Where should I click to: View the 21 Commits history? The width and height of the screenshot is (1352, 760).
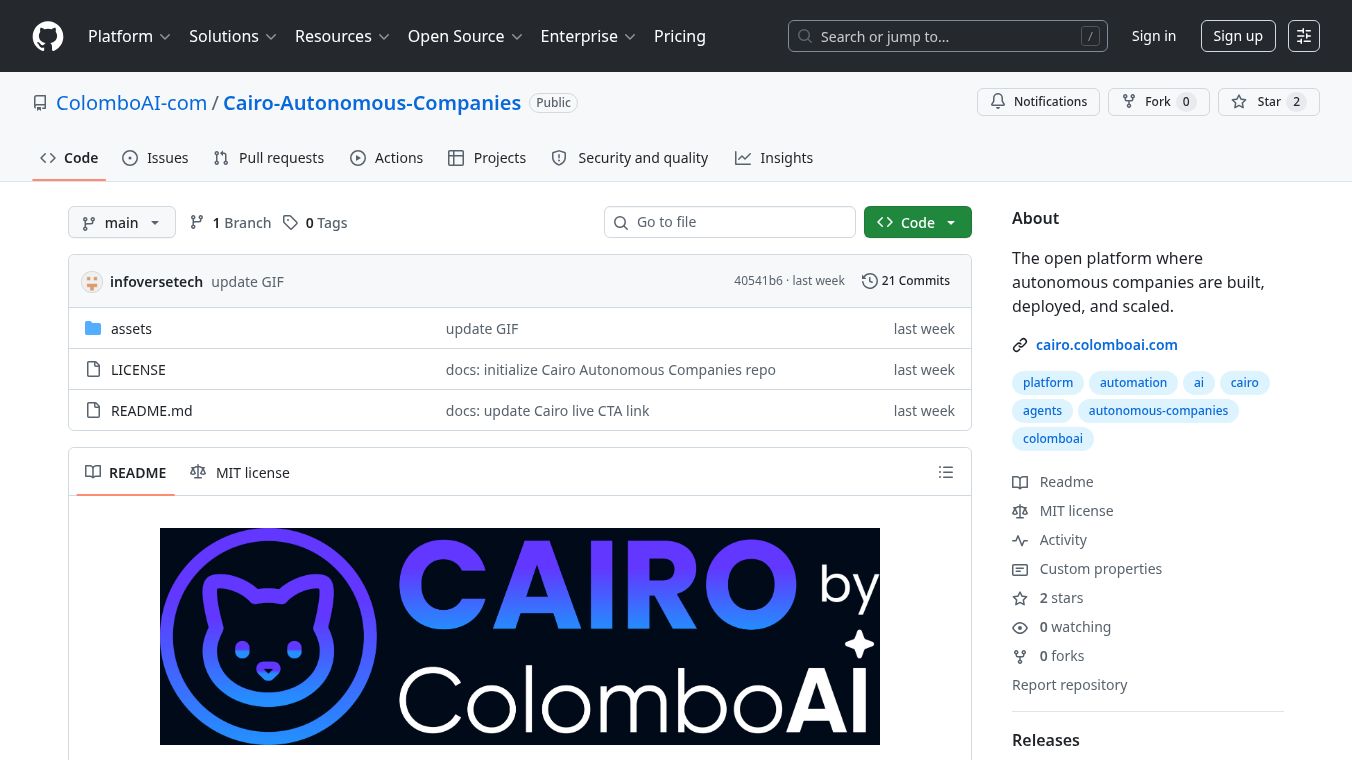[x=906, y=281]
